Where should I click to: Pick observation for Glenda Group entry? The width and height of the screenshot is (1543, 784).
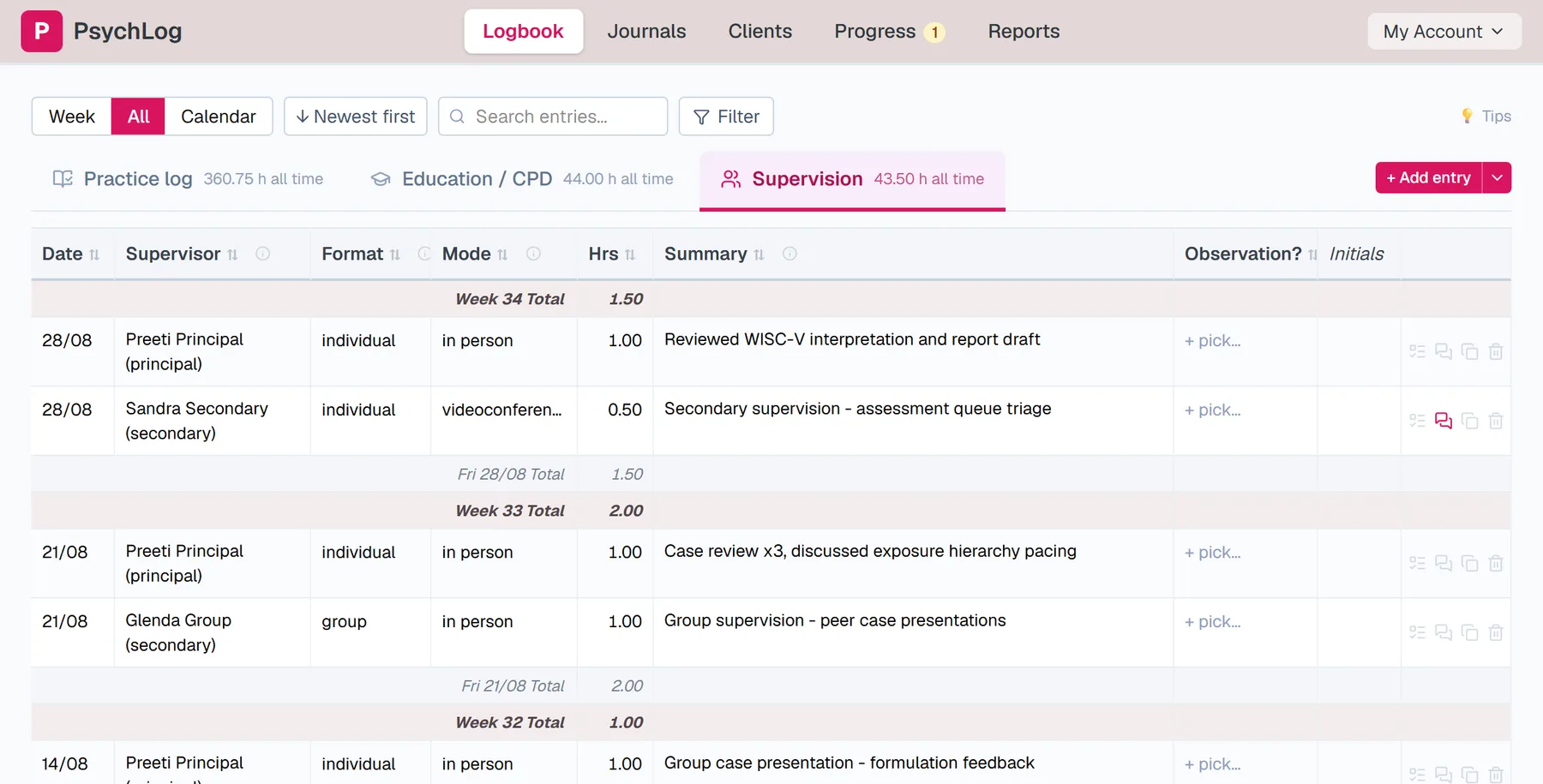(x=1213, y=621)
